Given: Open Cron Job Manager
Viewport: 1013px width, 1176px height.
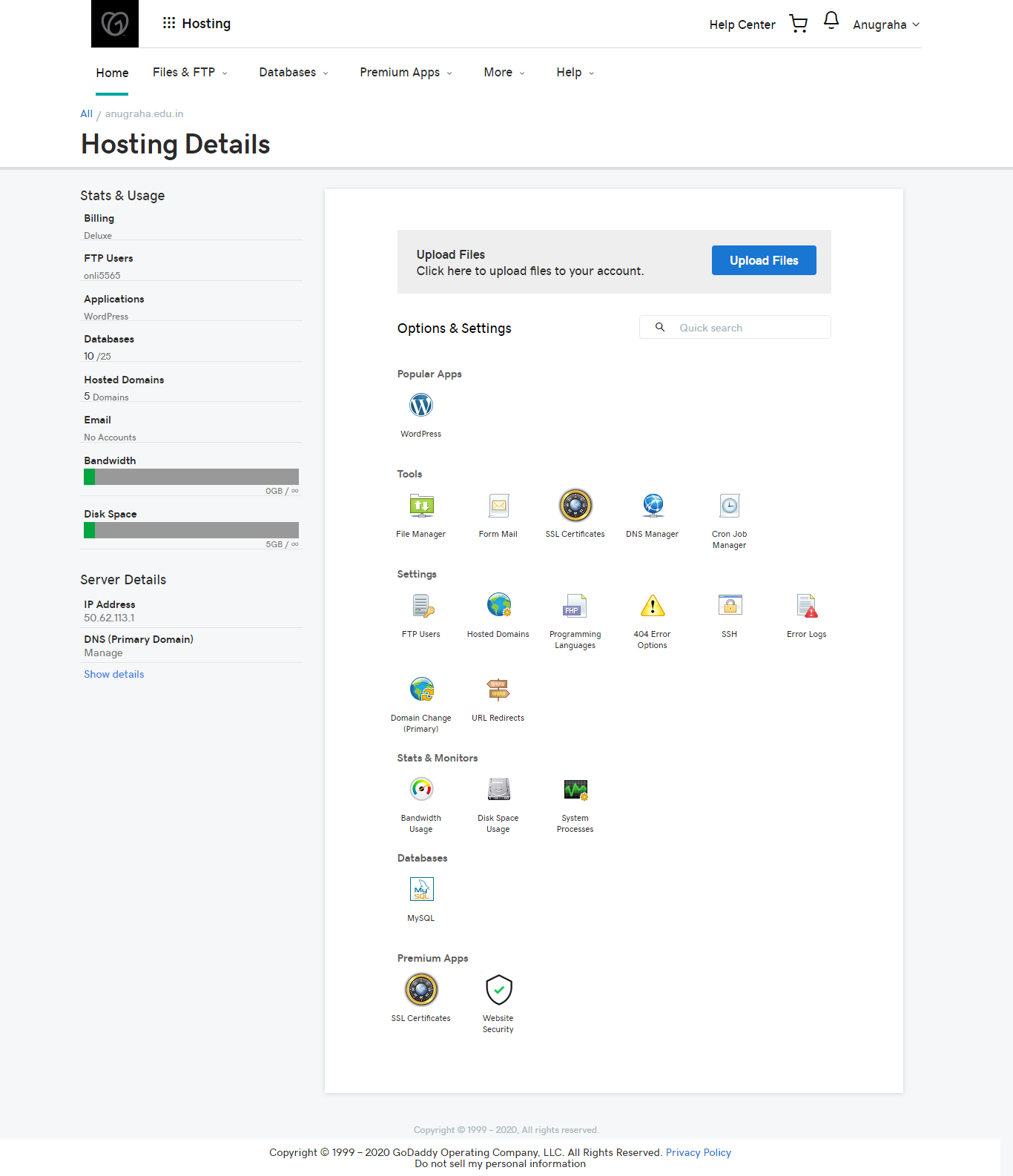Looking at the screenshot, I should [x=730, y=506].
